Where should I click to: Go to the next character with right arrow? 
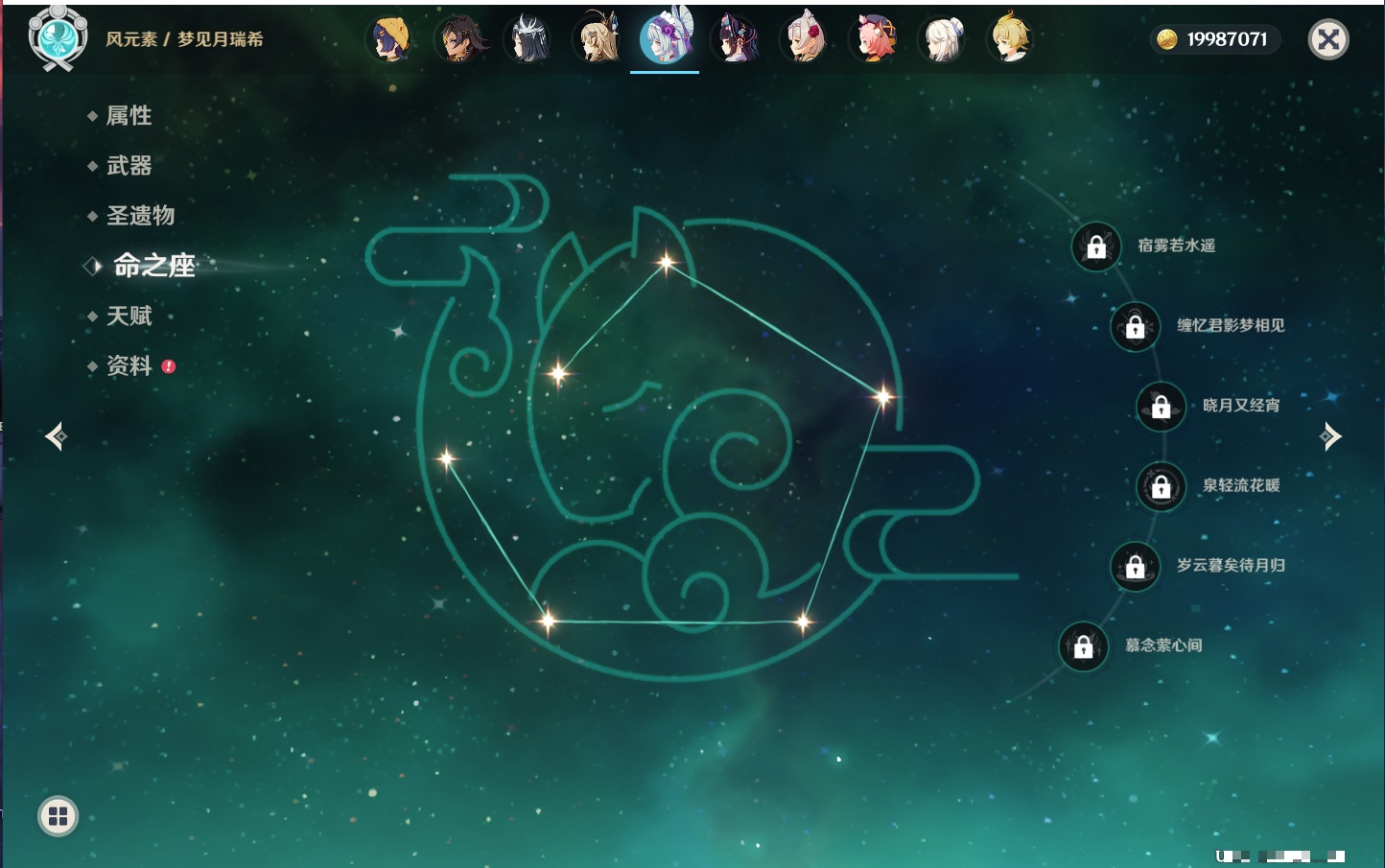(x=1330, y=436)
